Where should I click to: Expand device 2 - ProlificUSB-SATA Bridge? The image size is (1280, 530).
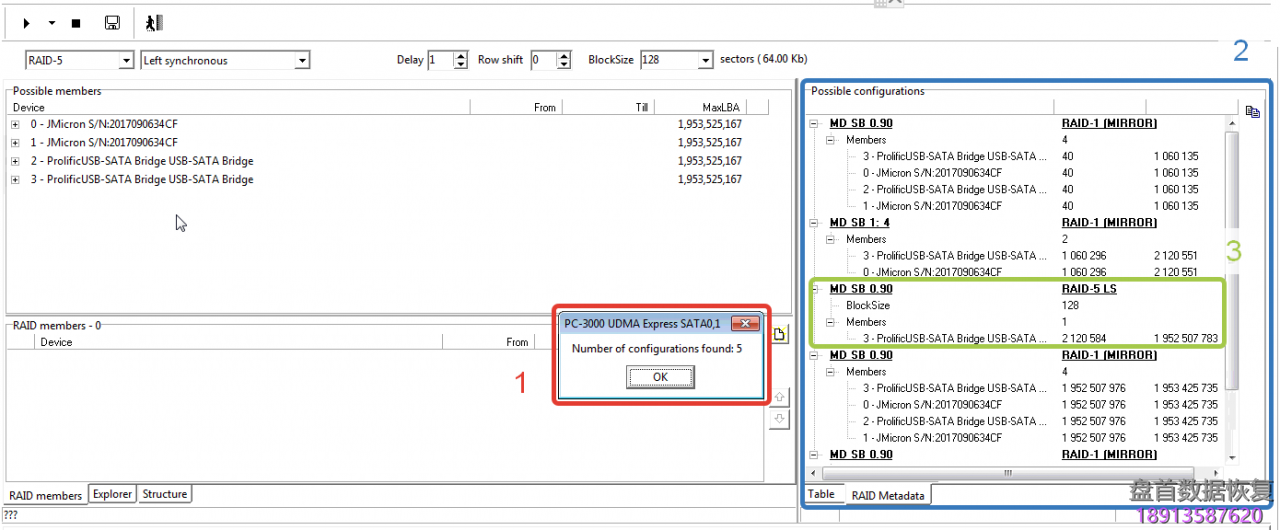coord(15,161)
